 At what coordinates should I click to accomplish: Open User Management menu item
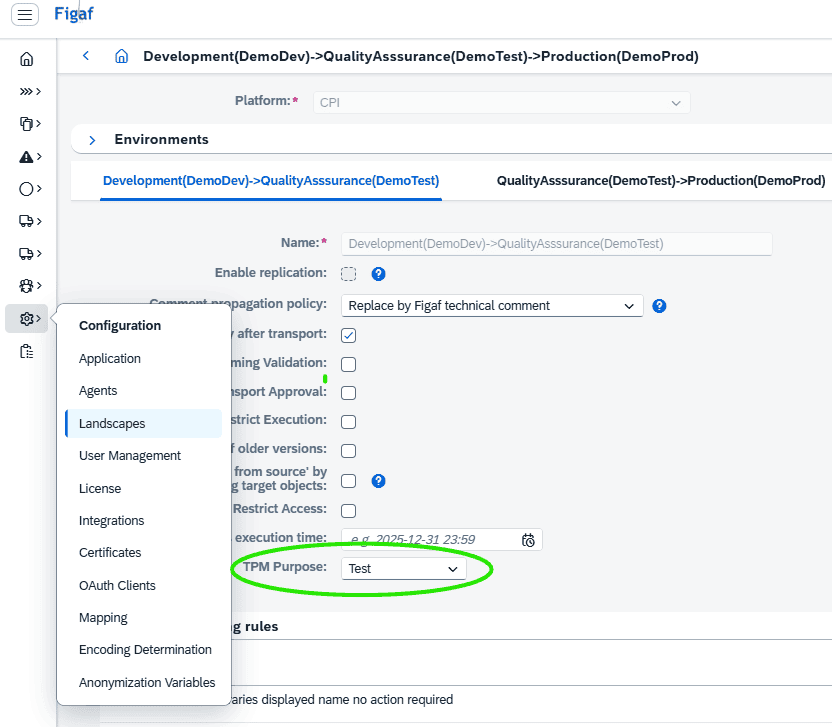[130, 456]
